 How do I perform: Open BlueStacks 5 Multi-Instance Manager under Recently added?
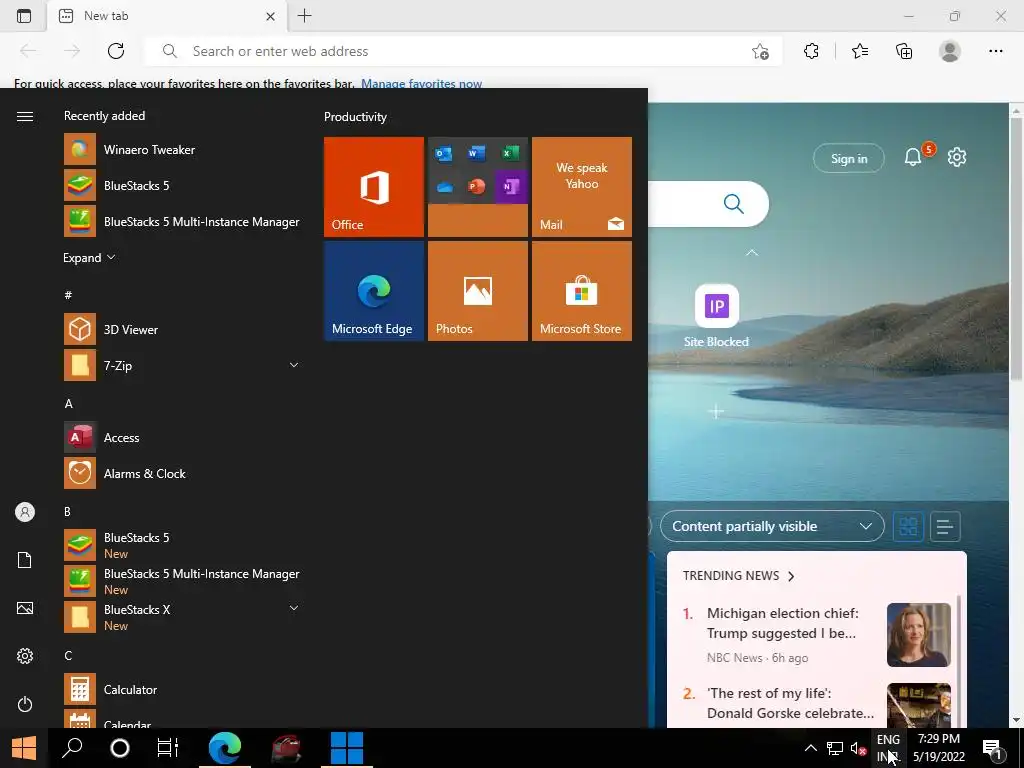(x=183, y=221)
